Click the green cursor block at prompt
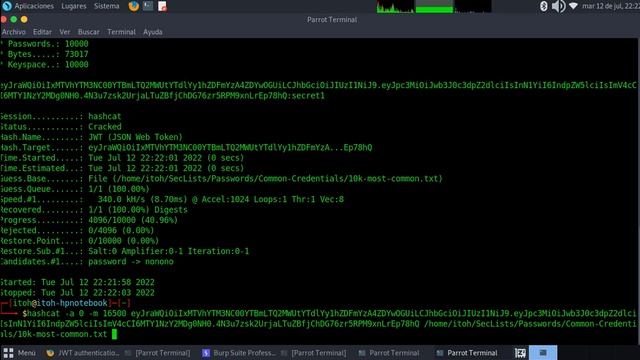 114,334
